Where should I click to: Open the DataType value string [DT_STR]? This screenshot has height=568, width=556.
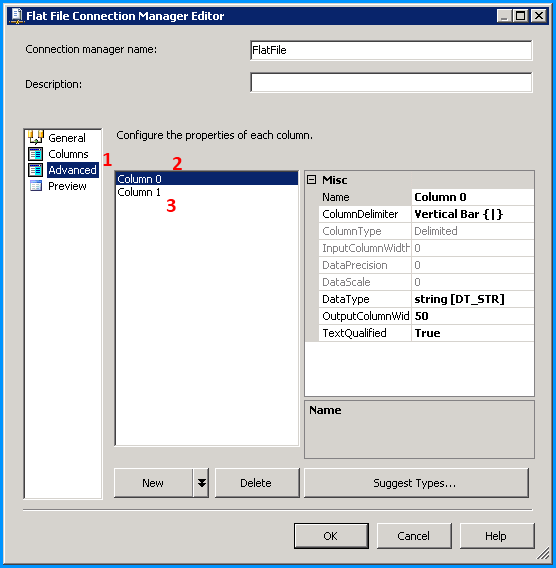click(472, 299)
